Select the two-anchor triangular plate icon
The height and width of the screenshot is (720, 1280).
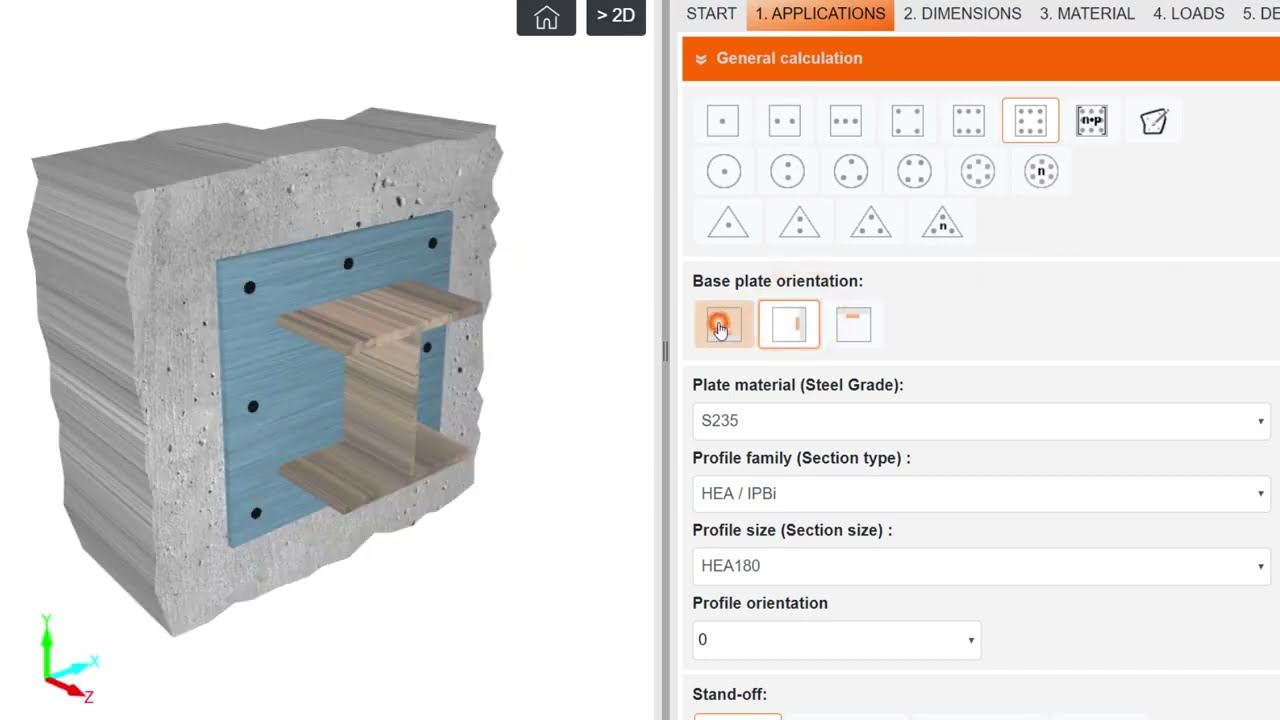pos(799,222)
